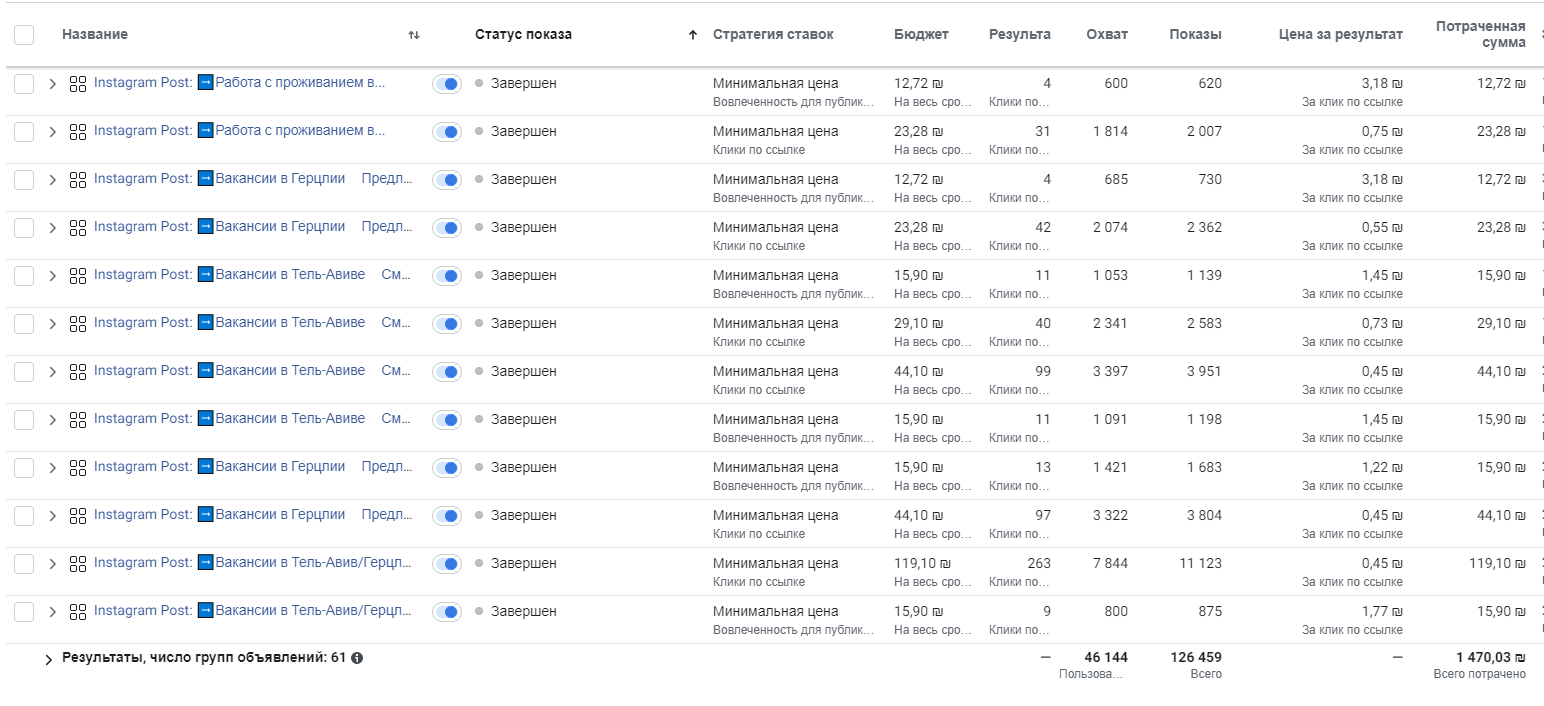Select the checkbox on the first Вакансии в Герцлии row
Image resolution: width=1544 pixels, height=706 pixels.
click(25, 179)
